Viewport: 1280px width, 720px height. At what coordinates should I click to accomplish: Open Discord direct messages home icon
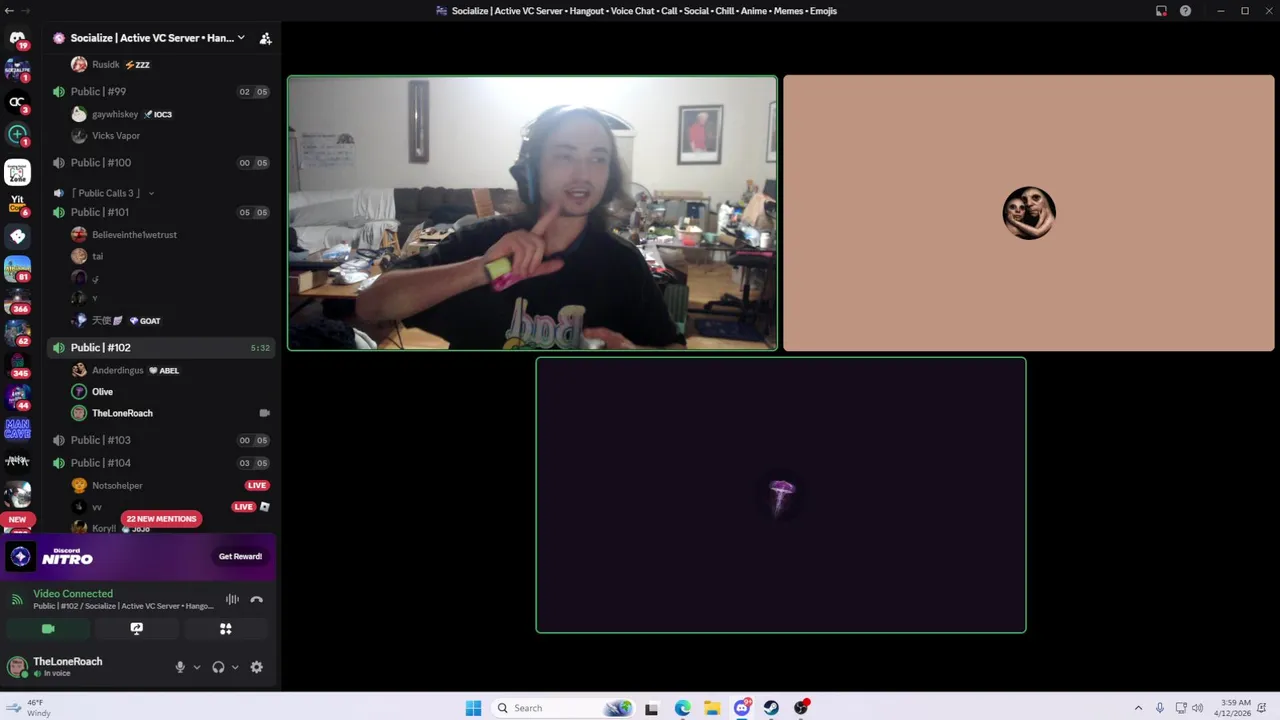(17, 39)
